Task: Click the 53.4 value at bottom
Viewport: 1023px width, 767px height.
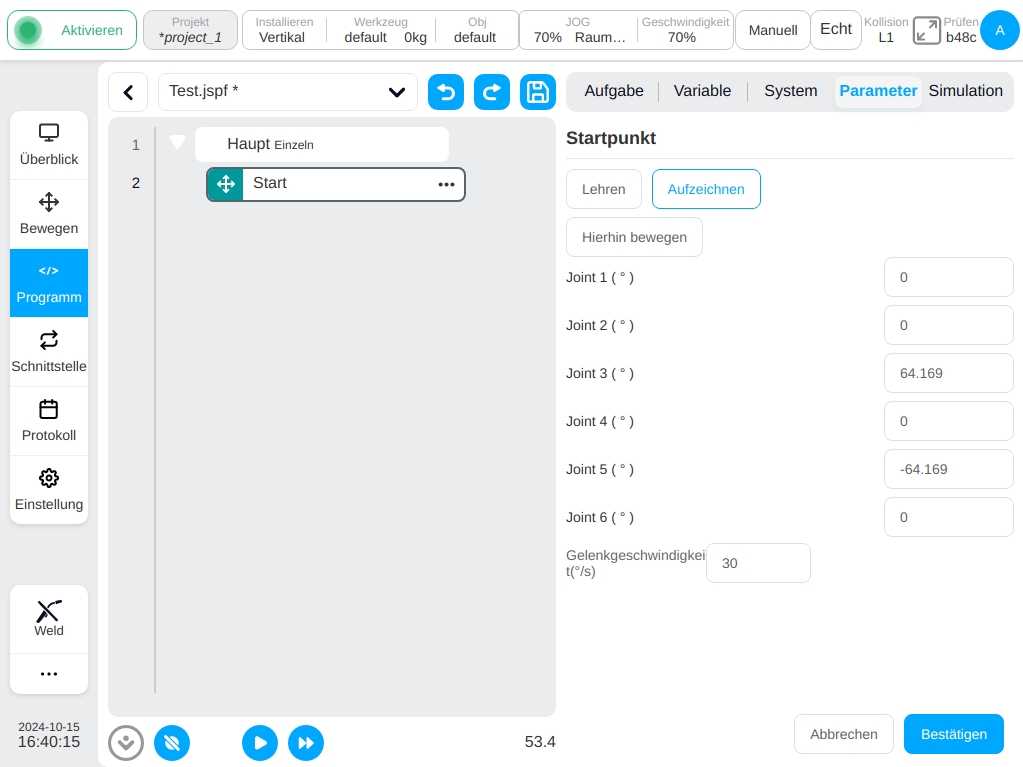Action: click(540, 742)
